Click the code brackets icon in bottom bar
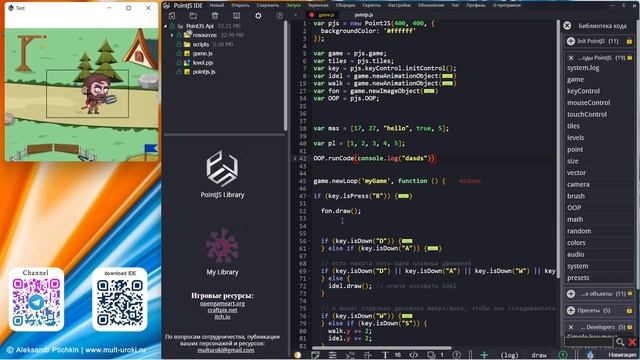 (413, 355)
